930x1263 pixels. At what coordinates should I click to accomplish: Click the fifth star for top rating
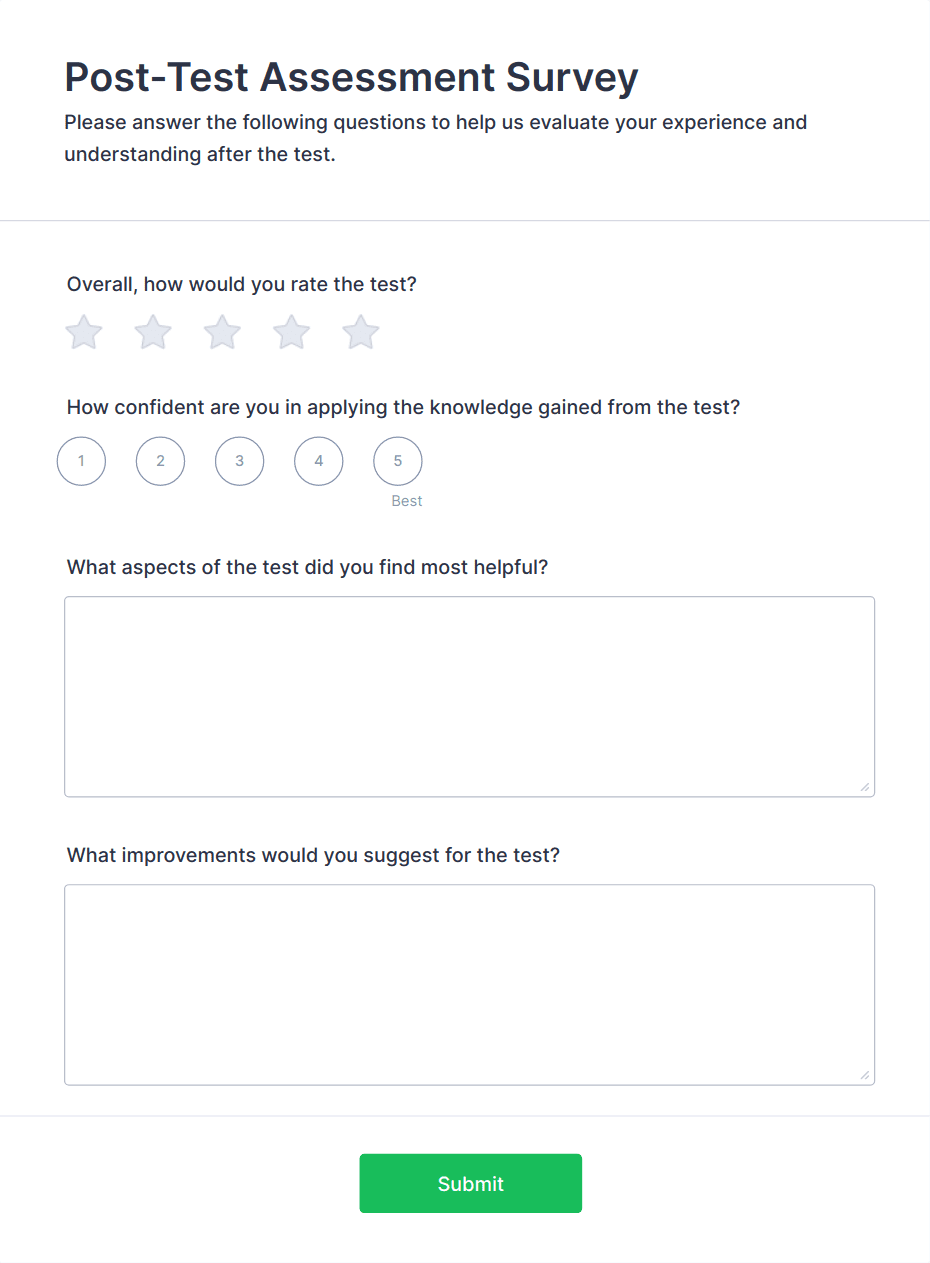tap(361, 333)
